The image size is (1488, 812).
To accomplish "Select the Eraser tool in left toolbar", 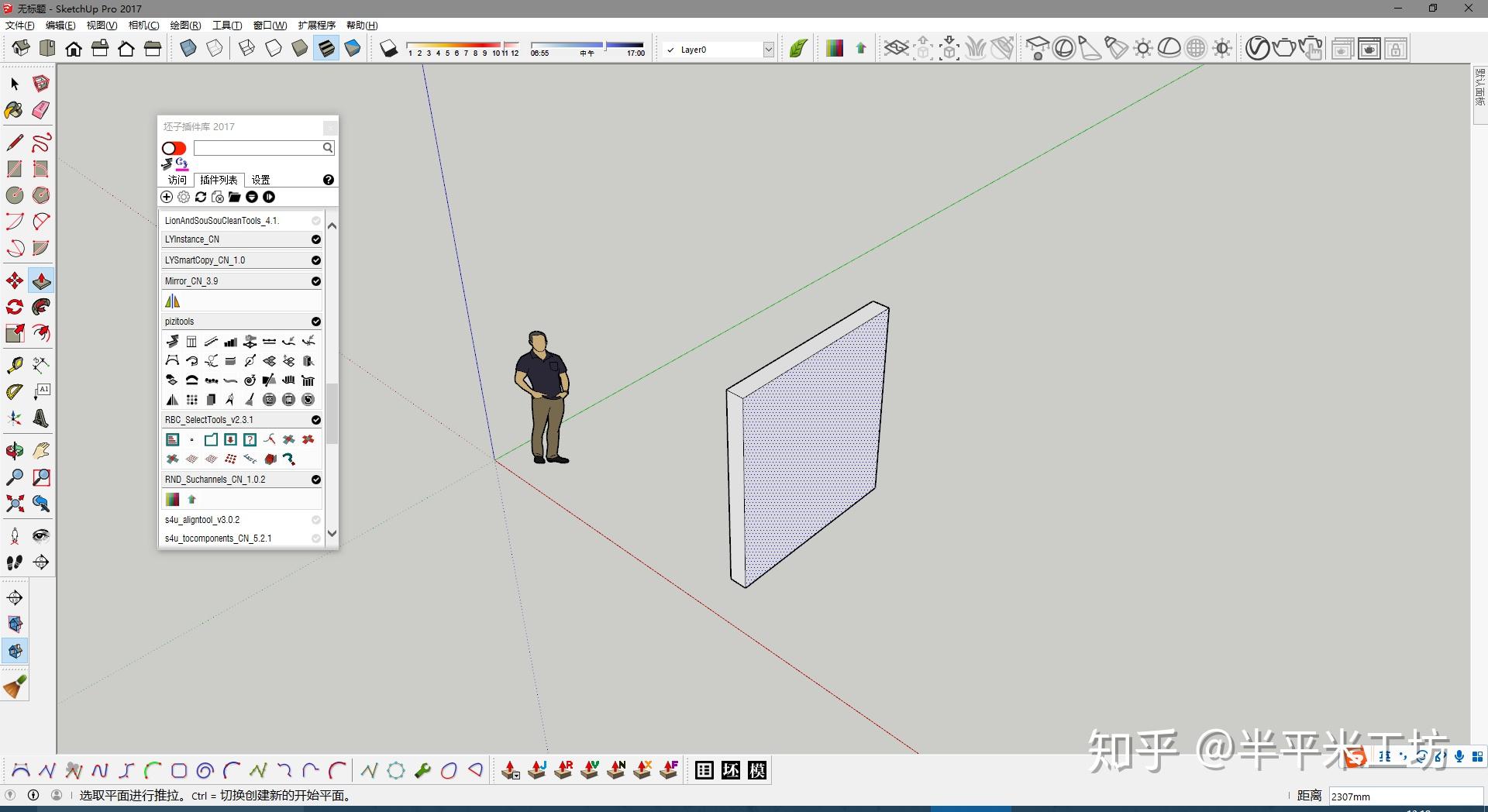I will [41, 110].
